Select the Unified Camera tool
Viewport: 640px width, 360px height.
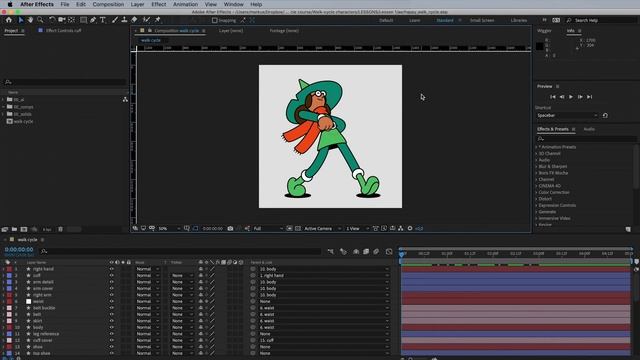62,20
